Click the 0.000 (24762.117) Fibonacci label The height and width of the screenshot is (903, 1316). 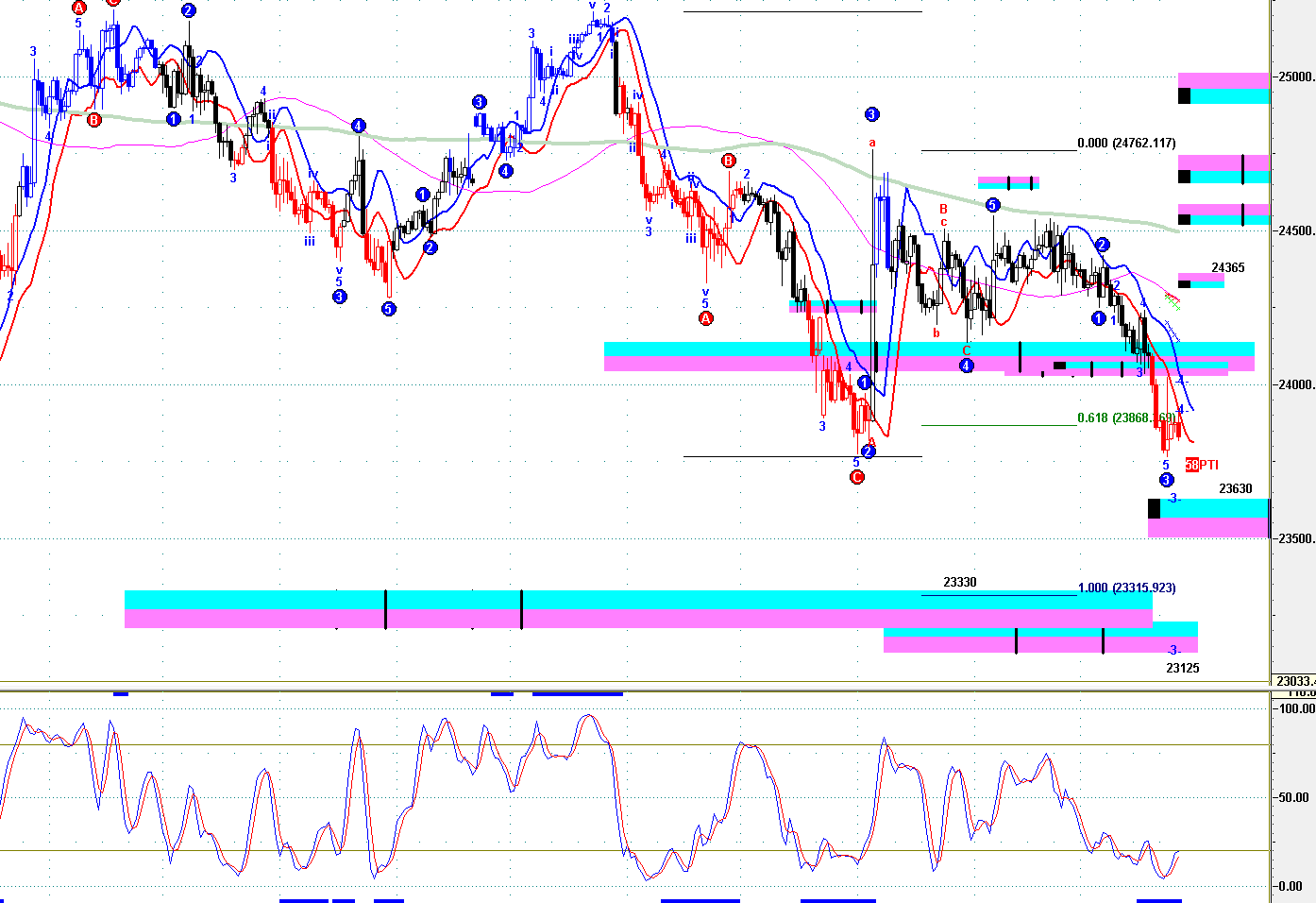tap(1126, 144)
